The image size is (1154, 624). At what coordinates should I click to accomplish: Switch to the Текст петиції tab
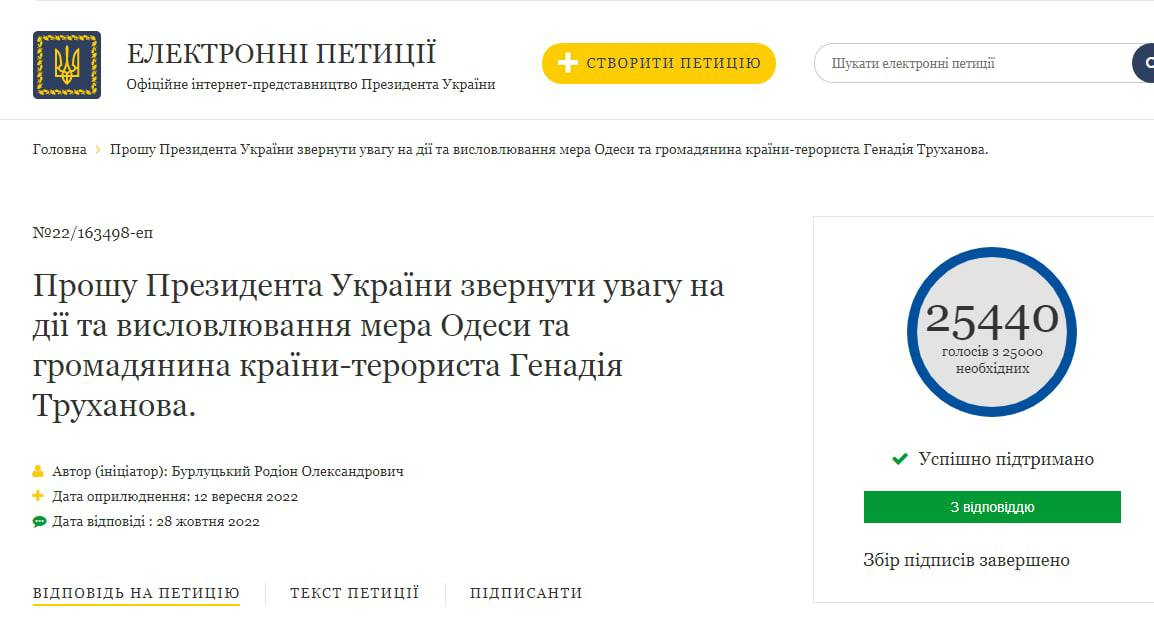point(354,593)
